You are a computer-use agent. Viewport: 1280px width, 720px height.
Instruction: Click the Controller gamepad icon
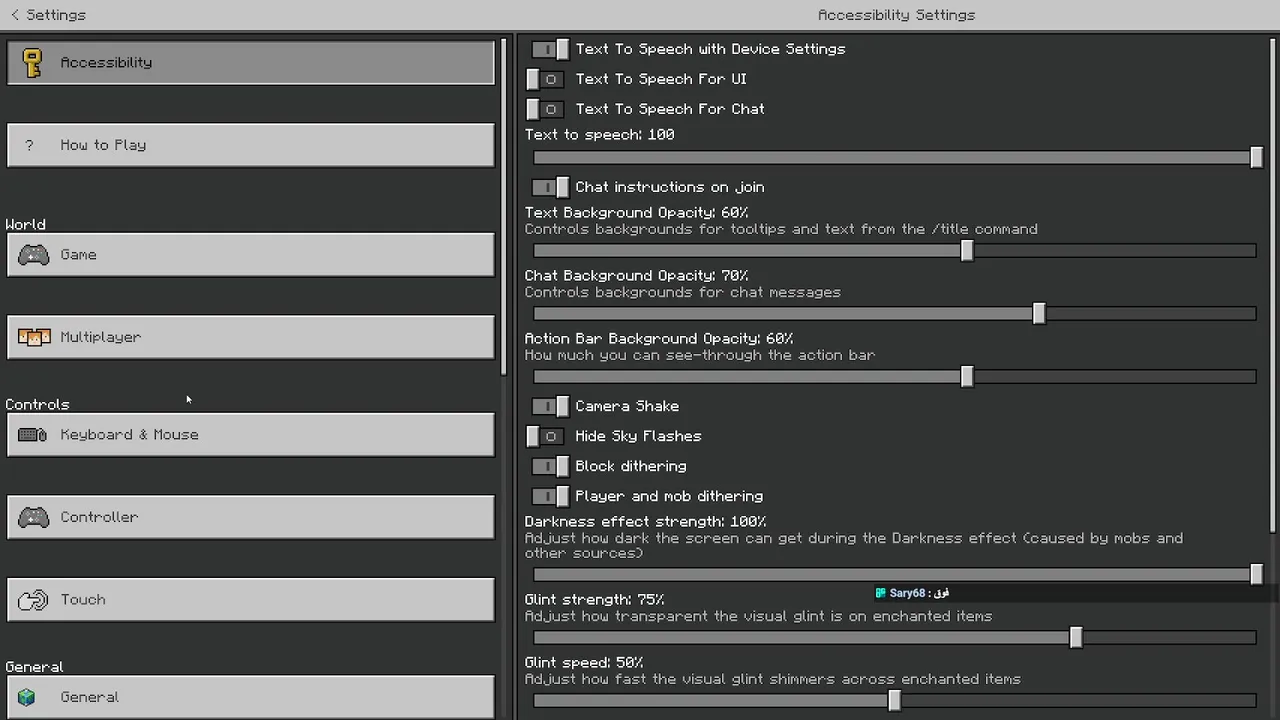tap(33, 517)
